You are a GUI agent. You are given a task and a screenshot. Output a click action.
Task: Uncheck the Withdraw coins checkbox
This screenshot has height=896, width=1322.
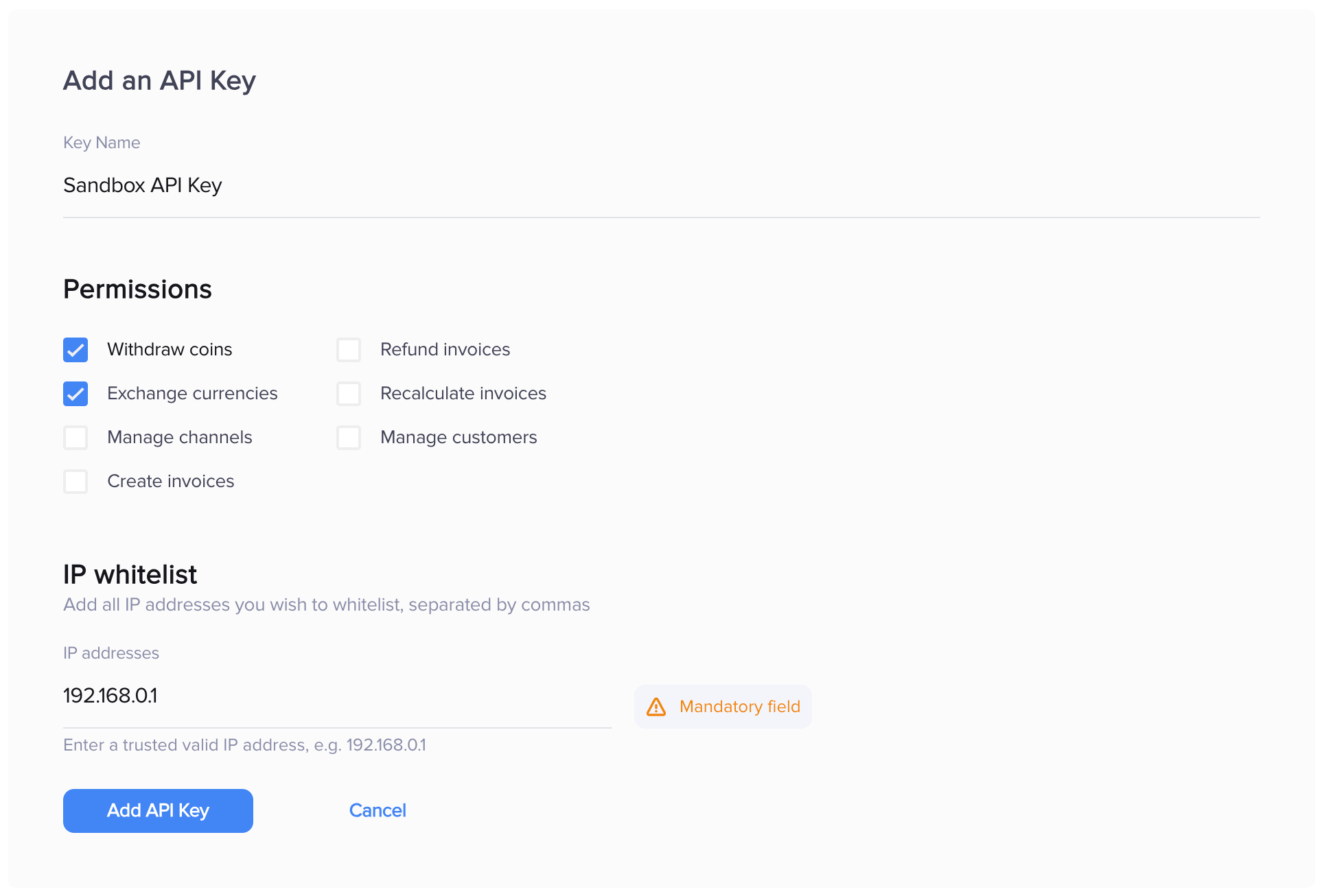click(76, 350)
